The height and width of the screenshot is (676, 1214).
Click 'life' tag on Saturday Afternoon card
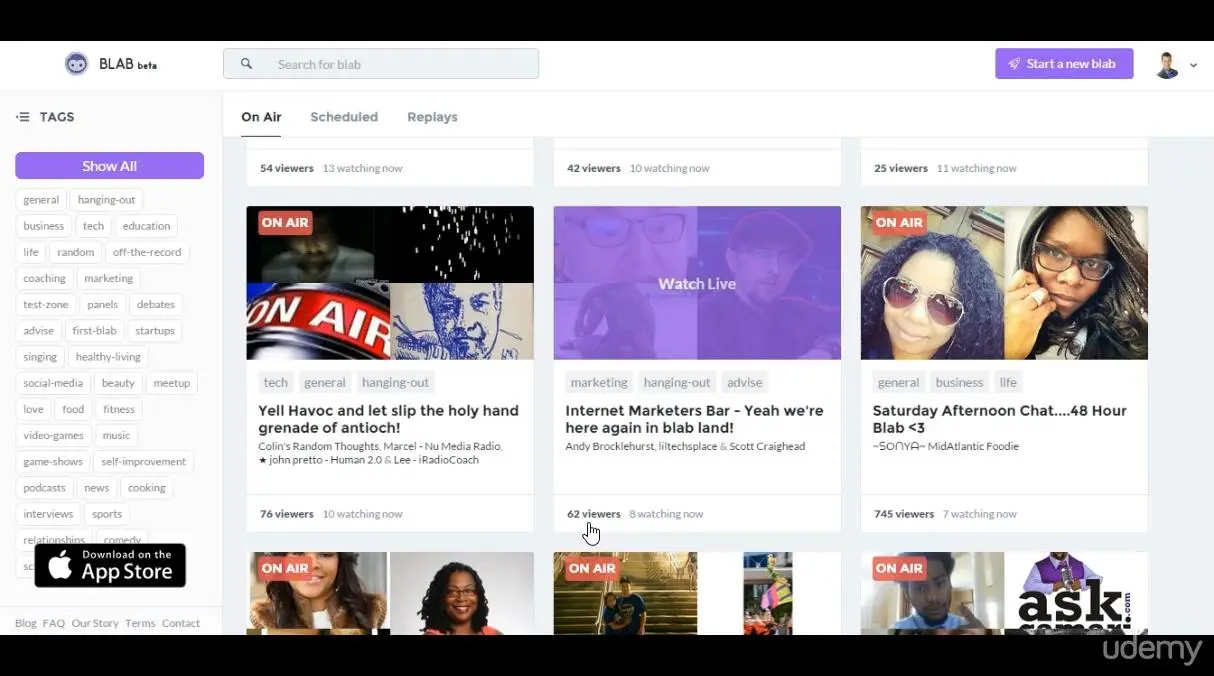1008,382
